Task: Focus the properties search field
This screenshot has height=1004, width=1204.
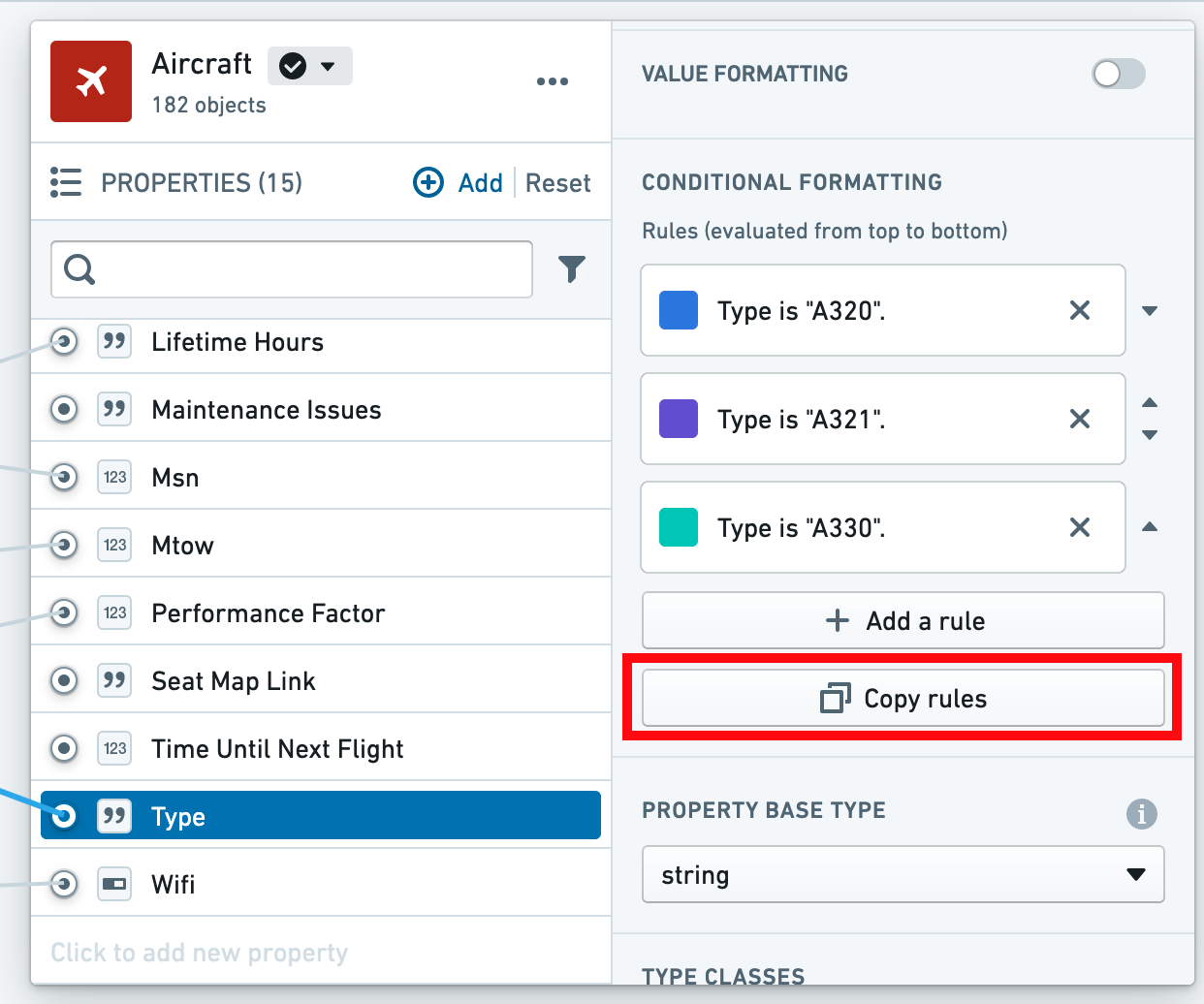Action: click(x=292, y=268)
